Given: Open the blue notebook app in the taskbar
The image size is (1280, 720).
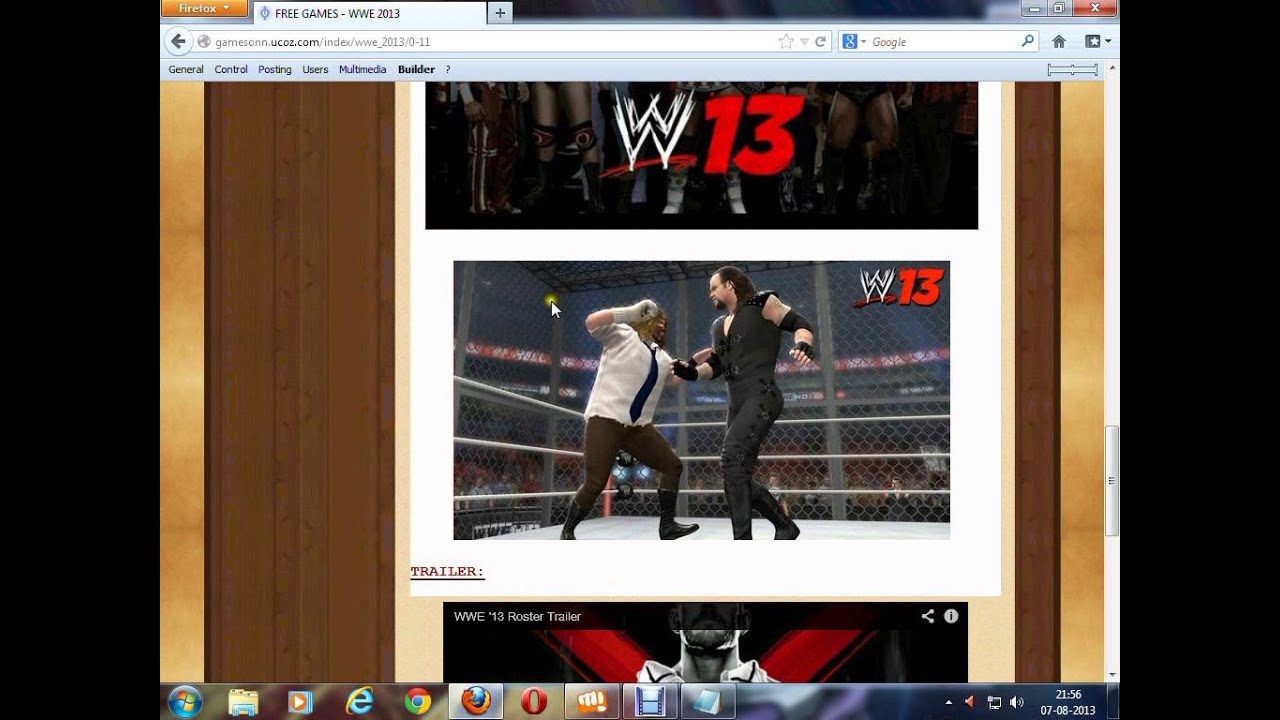Looking at the screenshot, I should coord(708,702).
